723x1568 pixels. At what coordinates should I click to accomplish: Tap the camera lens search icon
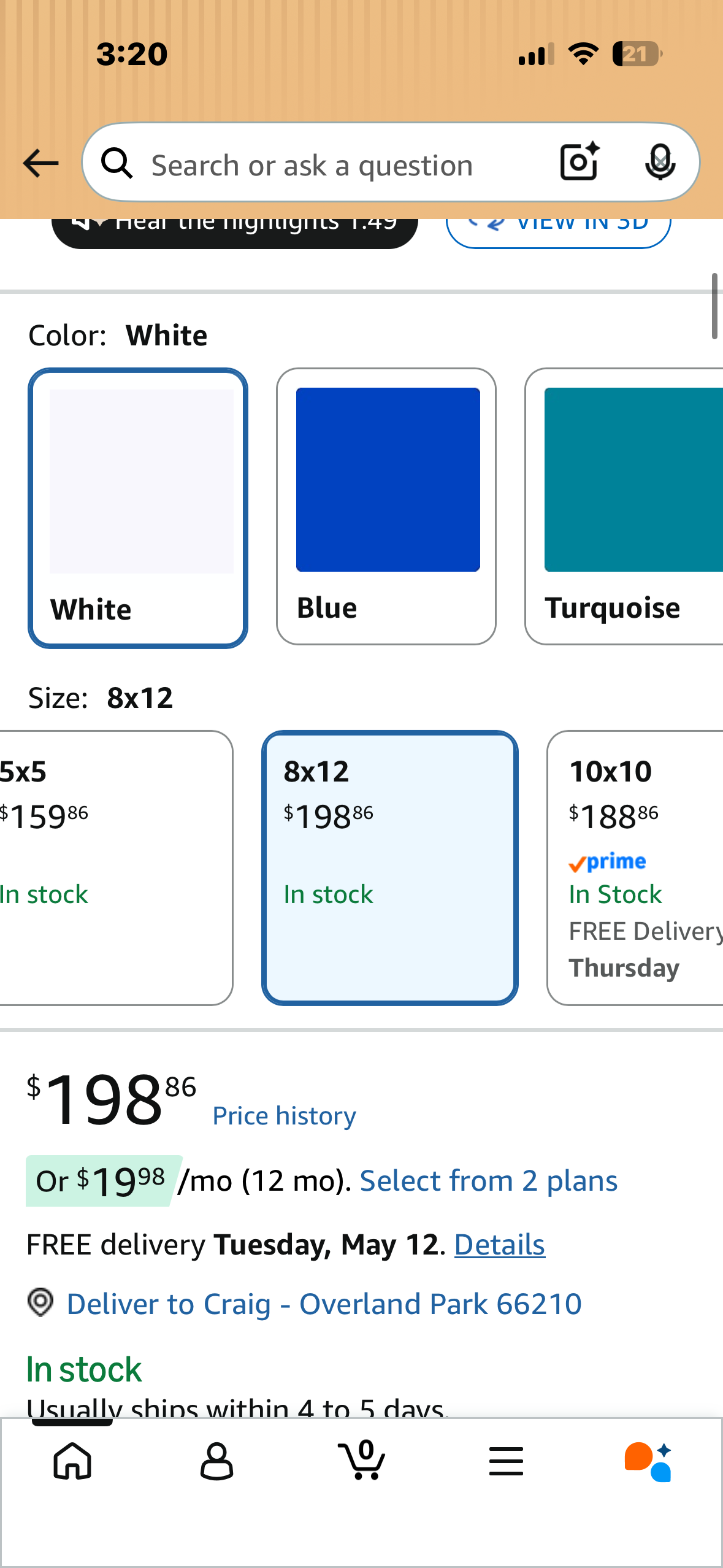[579, 162]
